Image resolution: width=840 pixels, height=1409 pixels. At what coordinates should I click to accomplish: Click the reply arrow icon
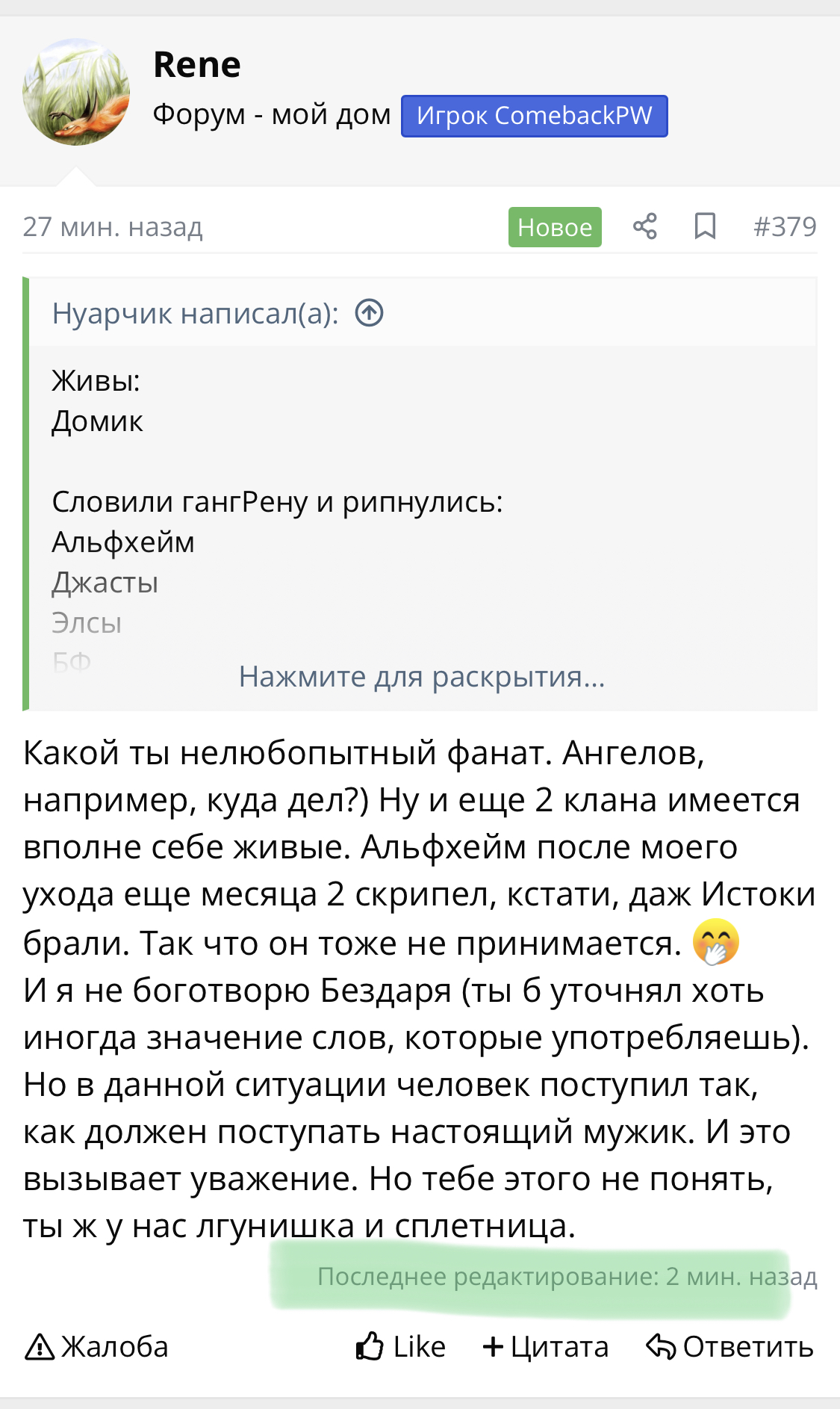pos(661,1346)
